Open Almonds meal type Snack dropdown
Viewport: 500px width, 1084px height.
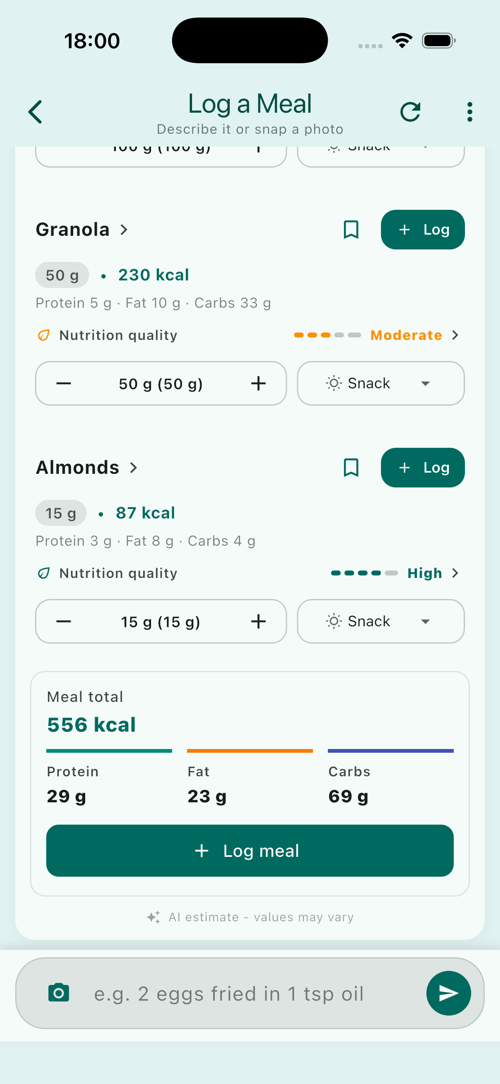[x=381, y=622]
